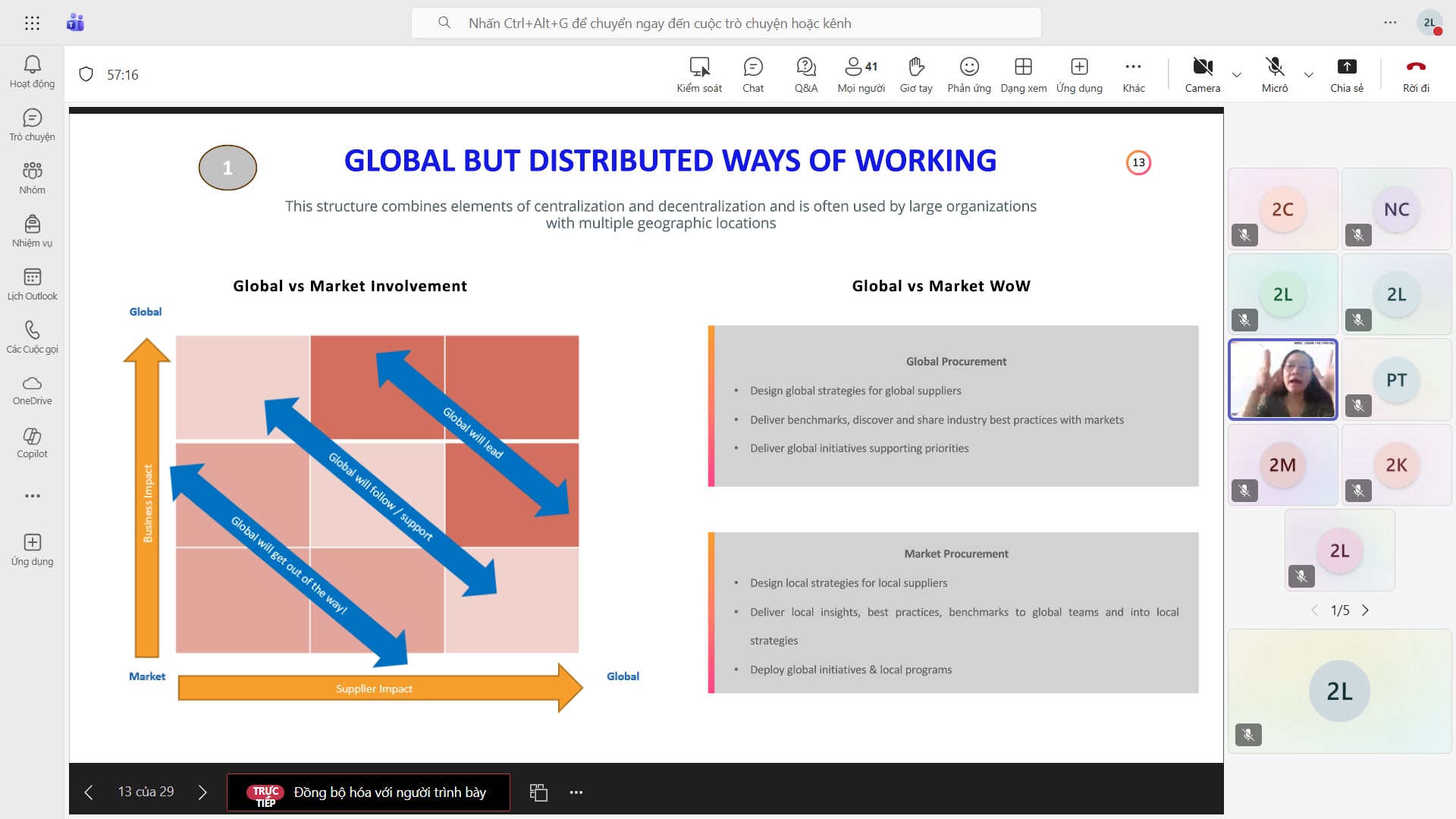Go to next participant page arrow
This screenshot has width=1456, height=819.
coord(1365,610)
